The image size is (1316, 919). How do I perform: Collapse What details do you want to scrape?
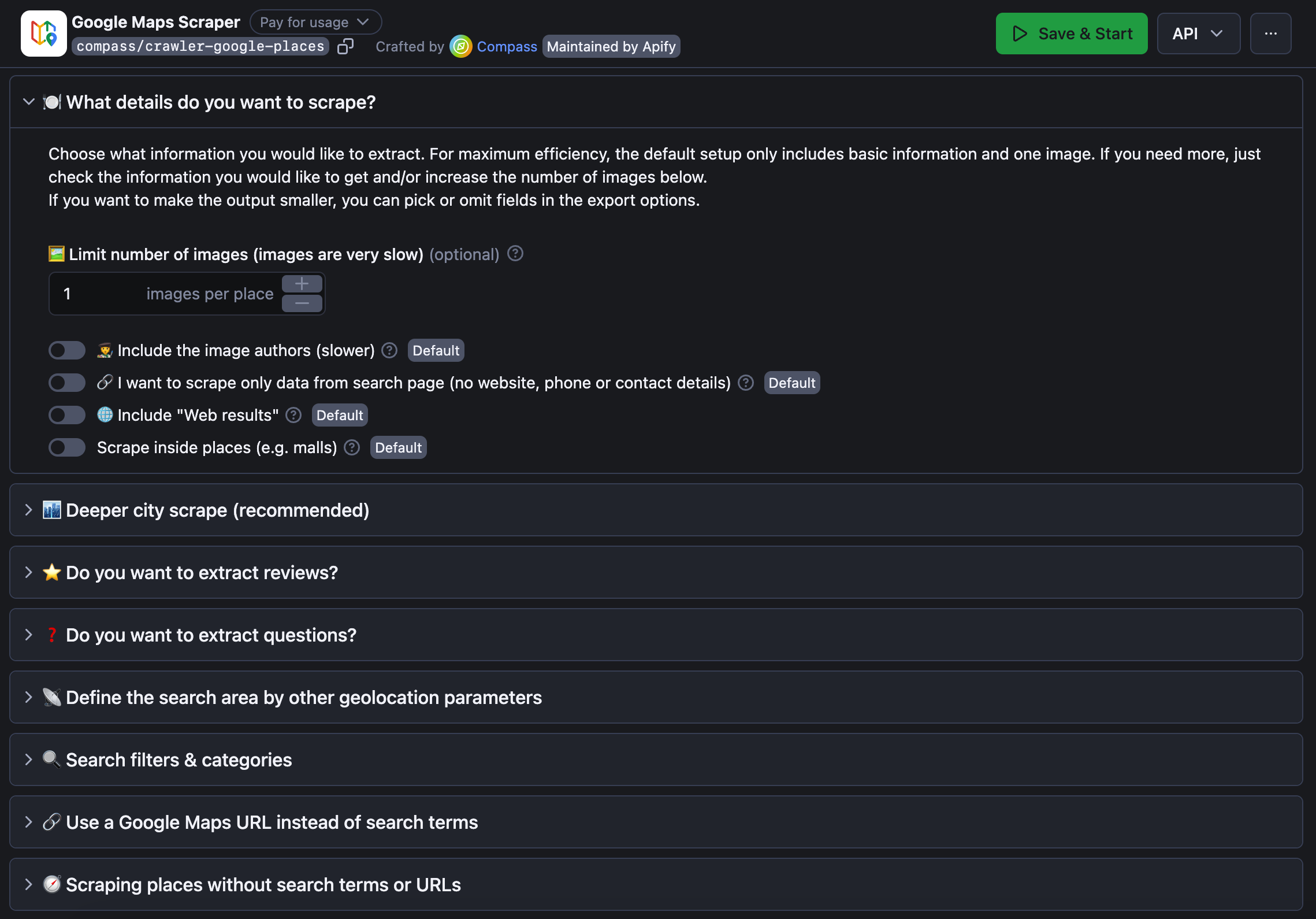[656, 102]
